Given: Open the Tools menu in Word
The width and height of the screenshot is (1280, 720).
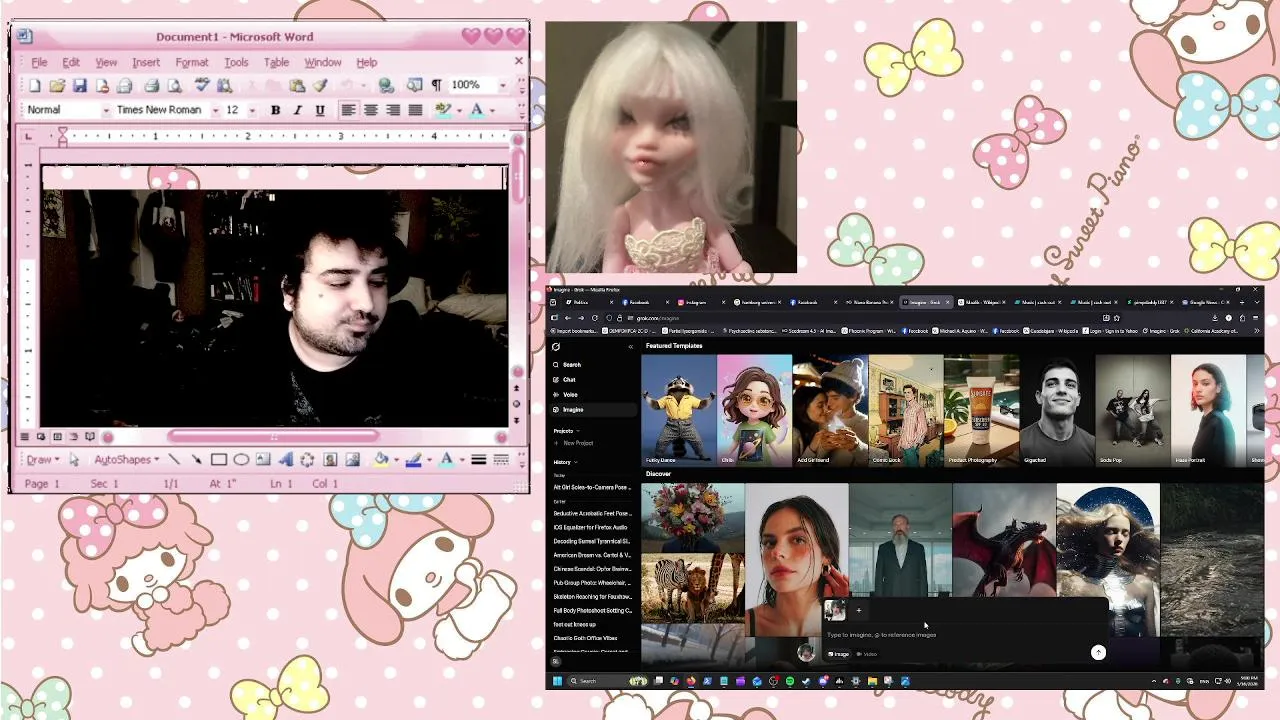Looking at the screenshot, I should click(236, 62).
